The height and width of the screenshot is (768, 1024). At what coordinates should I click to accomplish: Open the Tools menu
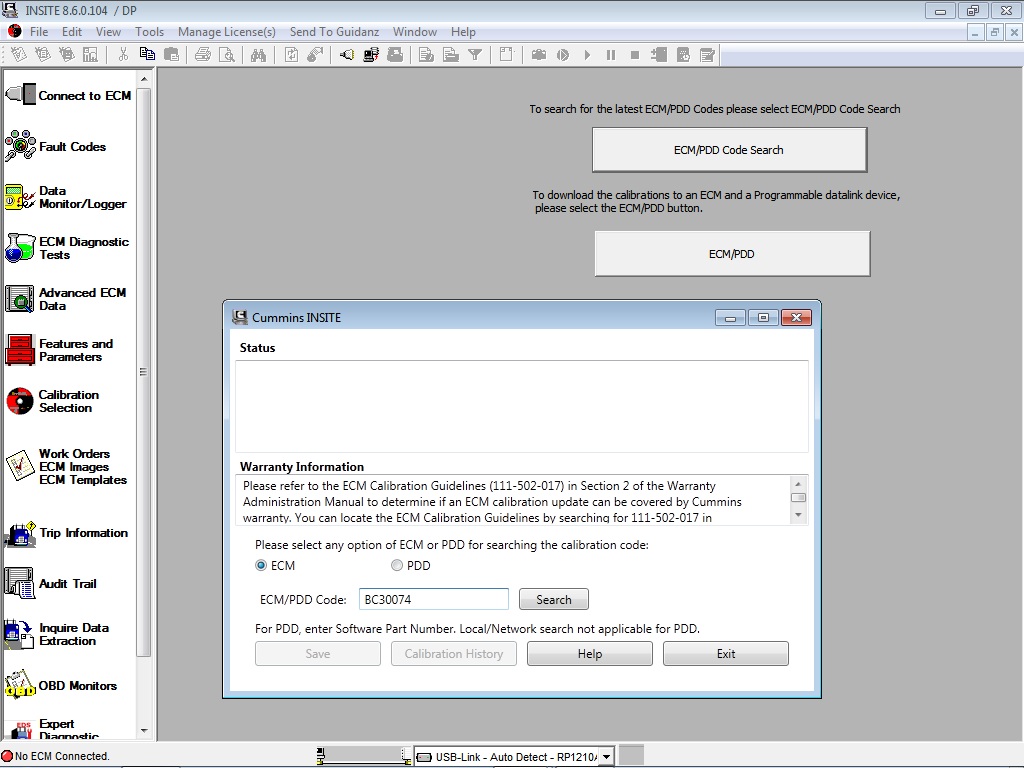[x=149, y=31]
